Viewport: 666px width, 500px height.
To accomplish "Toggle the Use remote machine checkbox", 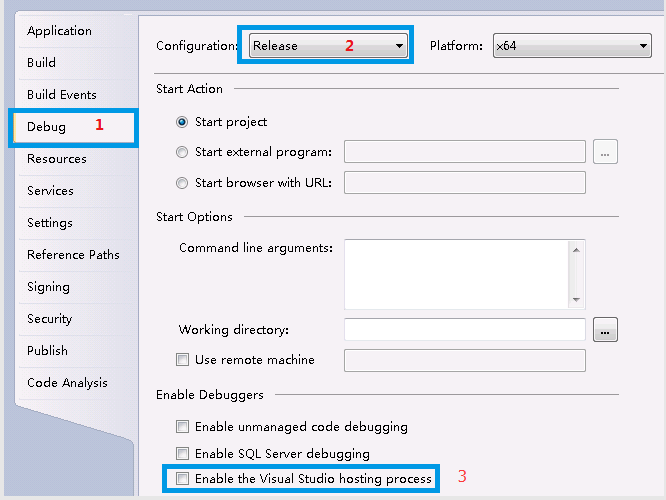I will tap(182, 360).
